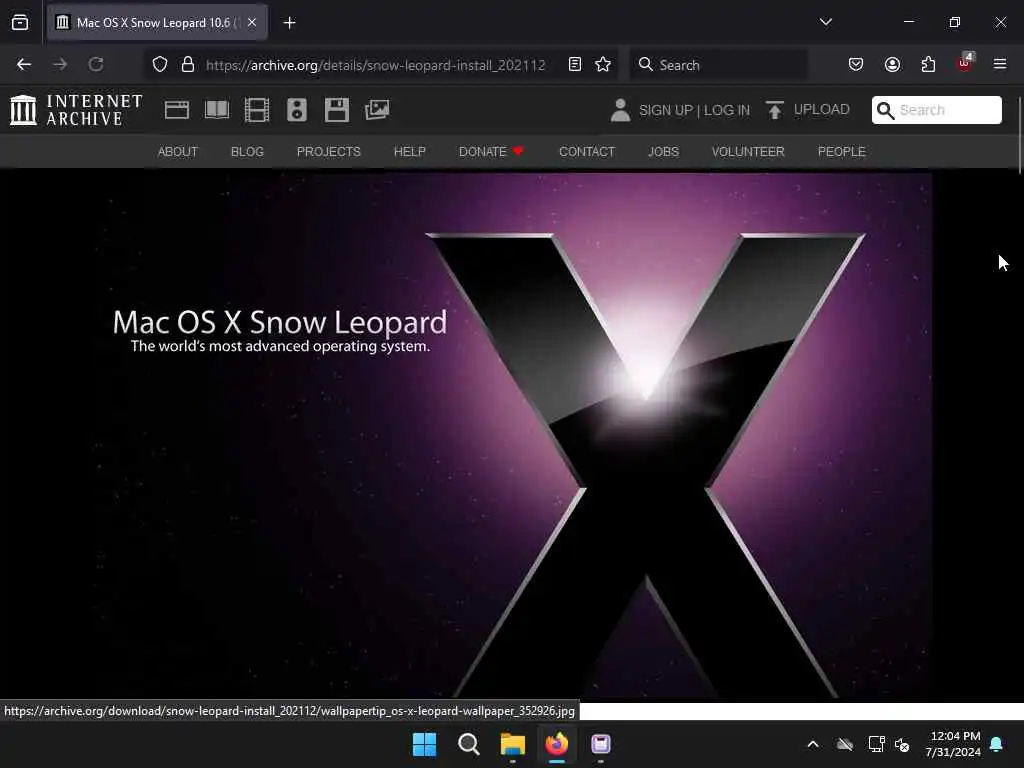This screenshot has width=1024, height=768.
Task: Open the Windows Start menu
Action: point(424,744)
